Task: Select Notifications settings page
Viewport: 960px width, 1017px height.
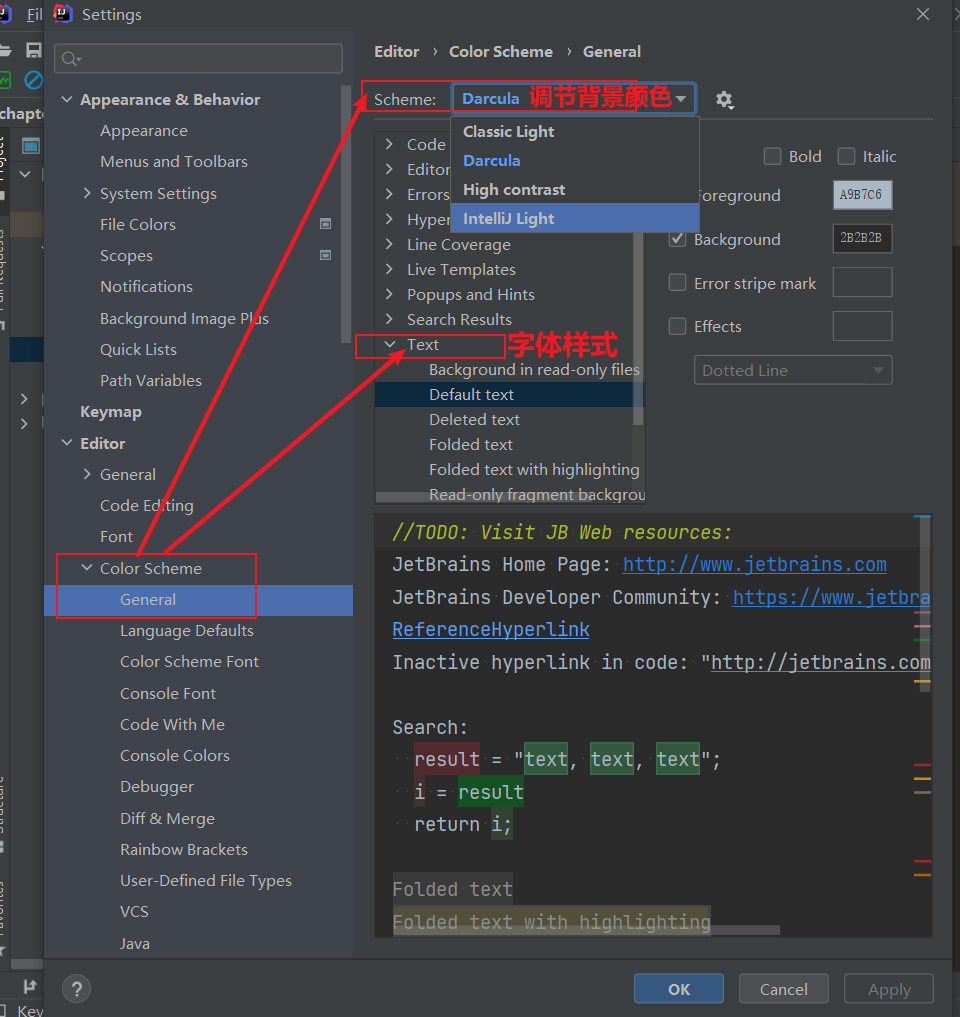Action: click(x=147, y=287)
